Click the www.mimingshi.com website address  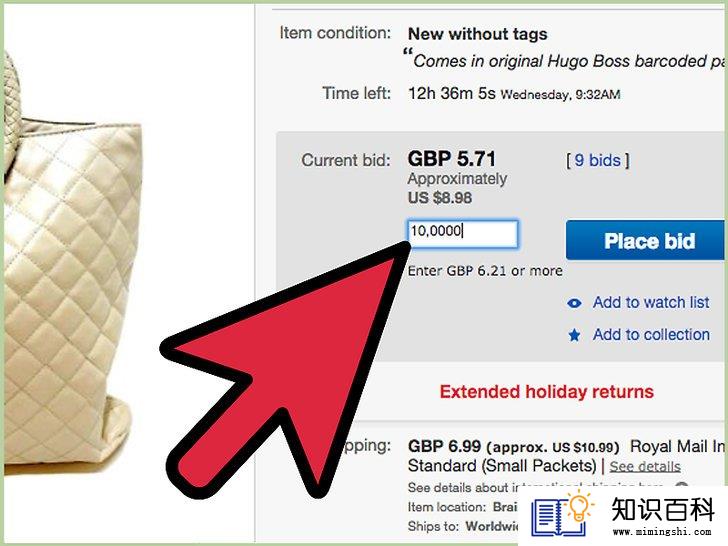(663, 531)
